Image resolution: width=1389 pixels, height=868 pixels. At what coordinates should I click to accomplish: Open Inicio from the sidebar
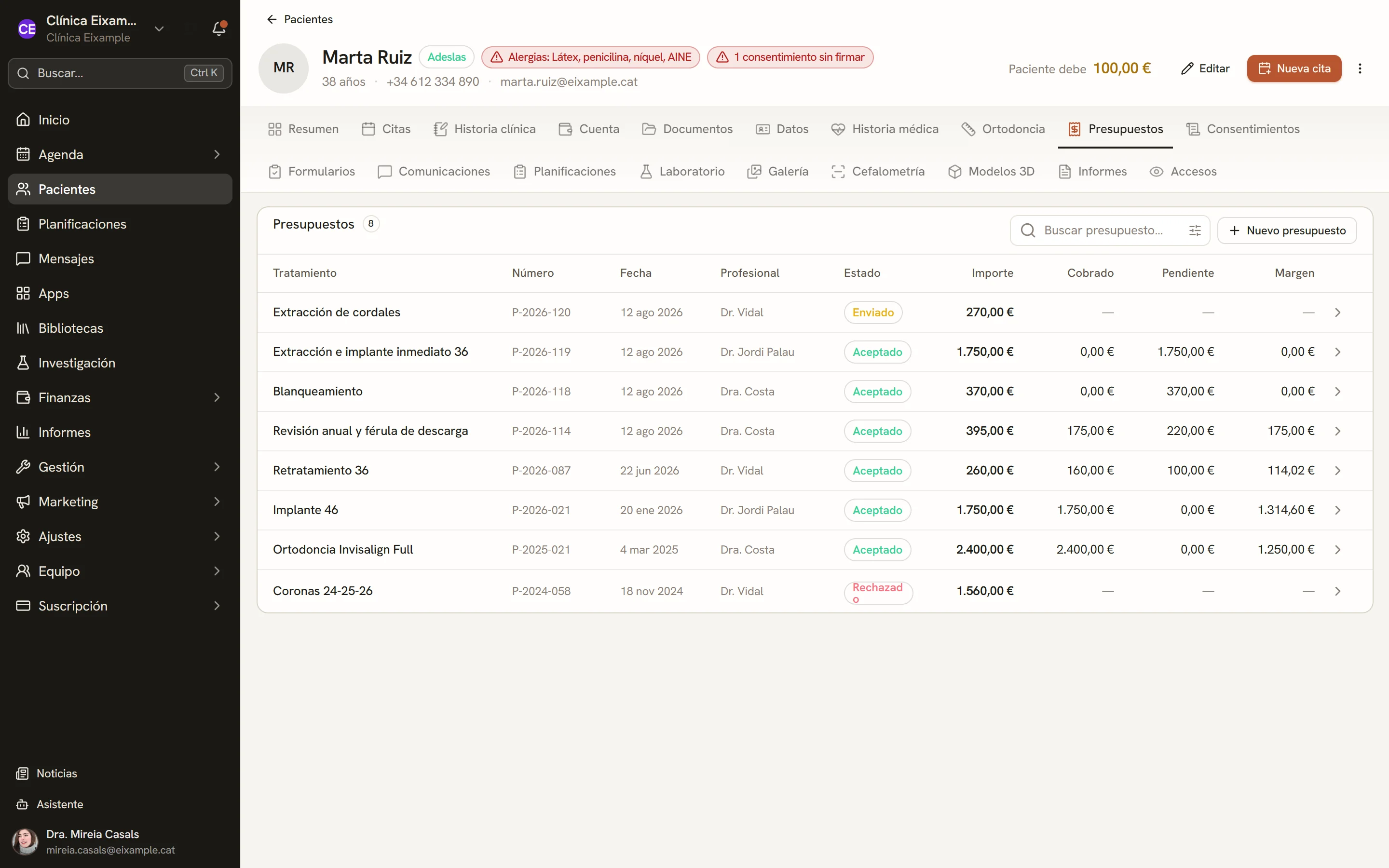click(x=120, y=120)
